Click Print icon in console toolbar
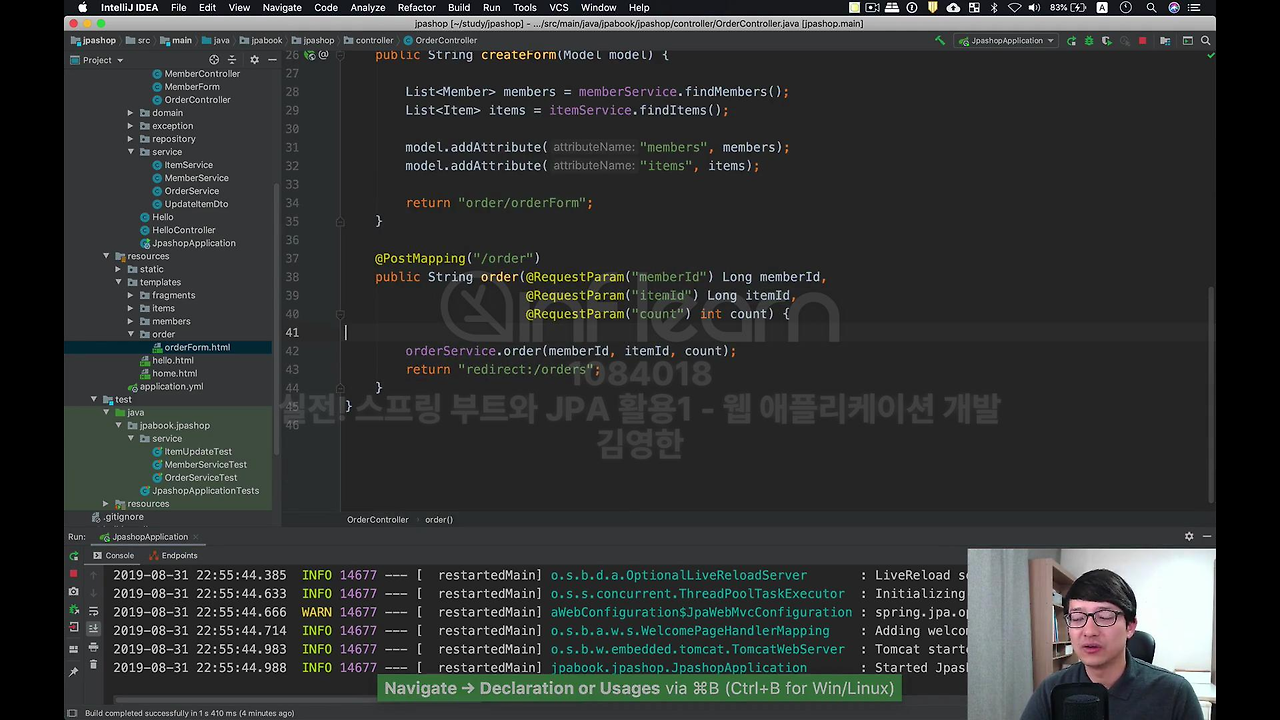The image size is (1280, 720). (x=93, y=647)
